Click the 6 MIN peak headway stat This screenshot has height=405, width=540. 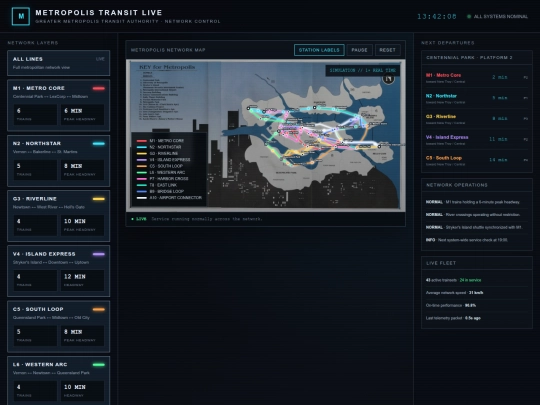(x=82, y=114)
